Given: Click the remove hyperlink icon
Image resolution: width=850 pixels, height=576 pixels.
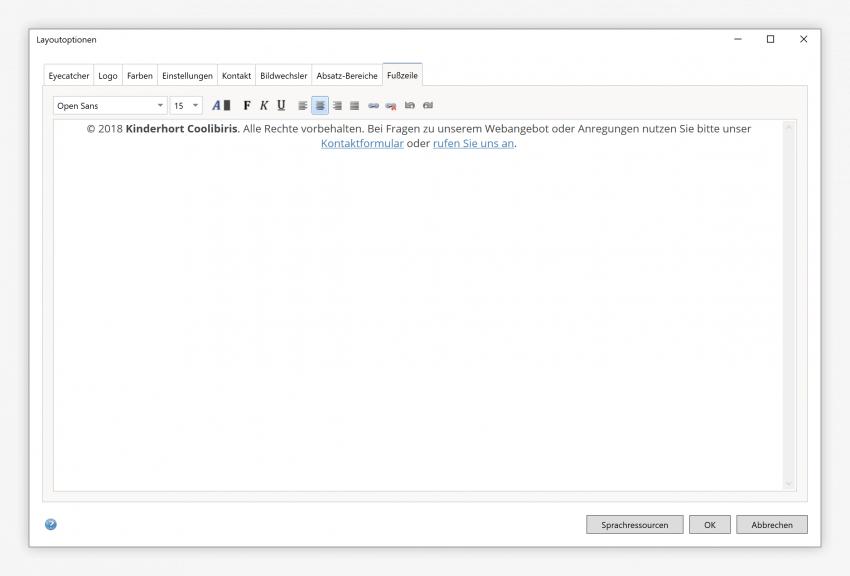Looking at the screenshot, I should [391, 105].
